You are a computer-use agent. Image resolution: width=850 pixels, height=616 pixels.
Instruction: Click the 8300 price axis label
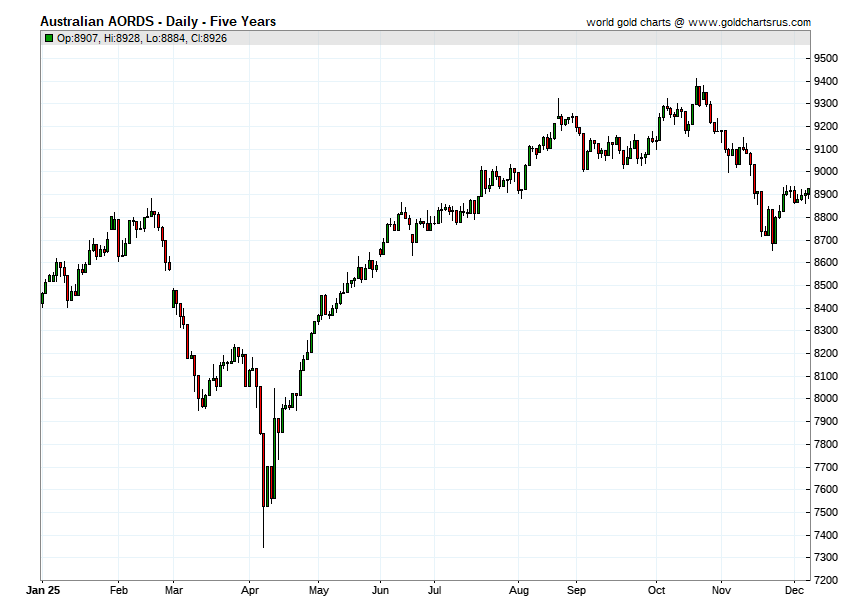[x=826, y=330]
